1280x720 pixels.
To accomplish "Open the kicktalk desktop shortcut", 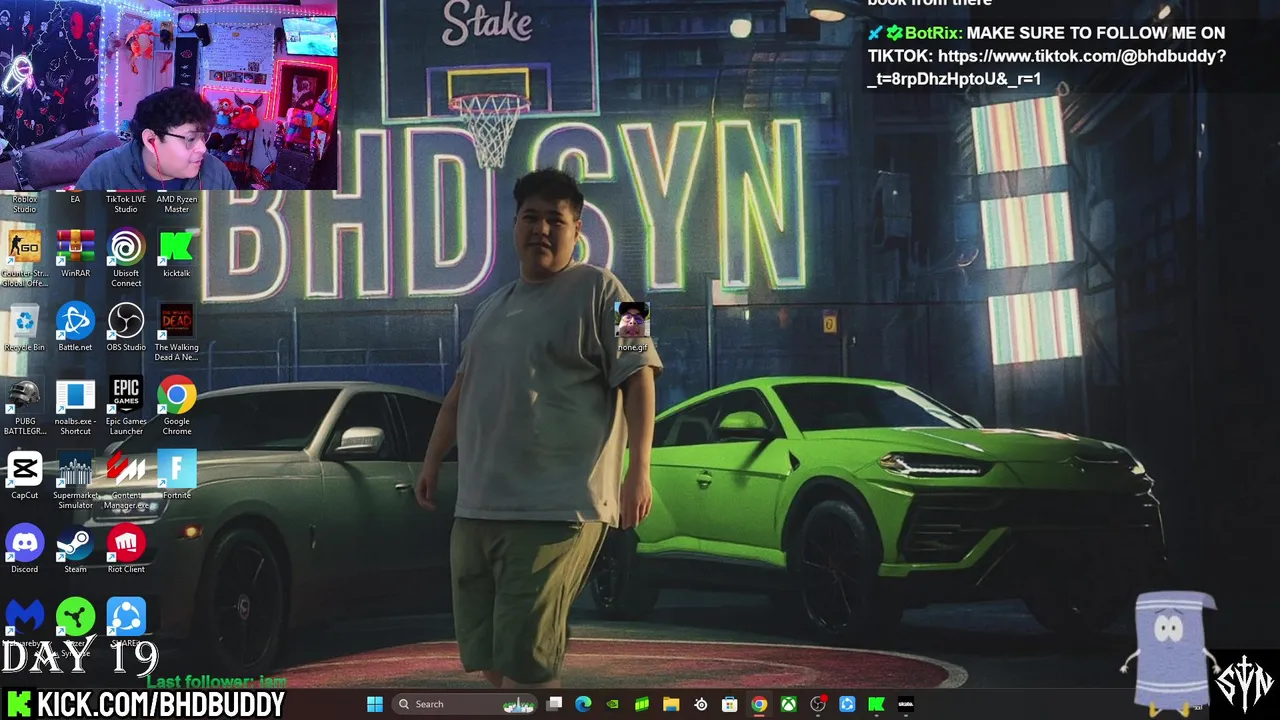I will click(176, 254).
